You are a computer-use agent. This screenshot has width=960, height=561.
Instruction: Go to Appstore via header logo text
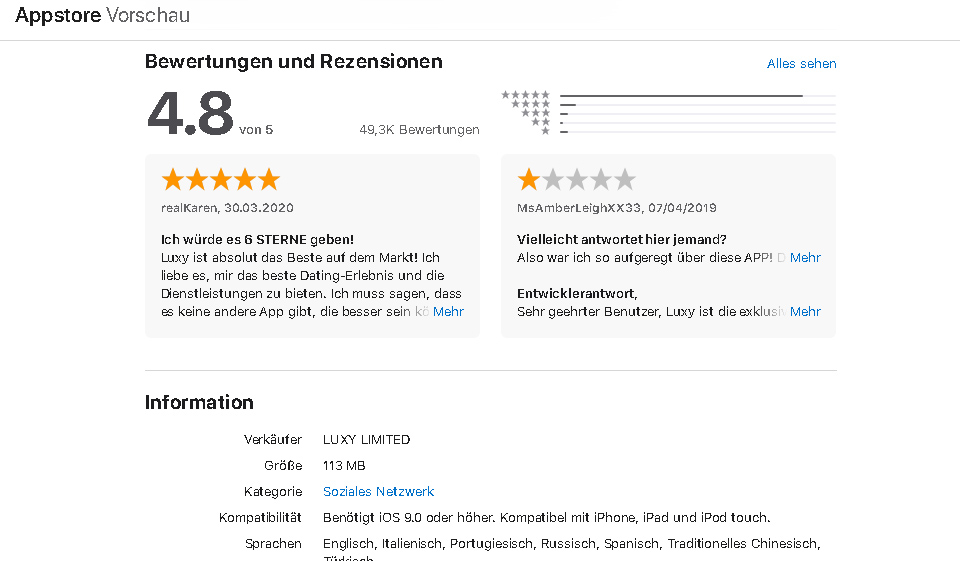click(x=58, y=16)
